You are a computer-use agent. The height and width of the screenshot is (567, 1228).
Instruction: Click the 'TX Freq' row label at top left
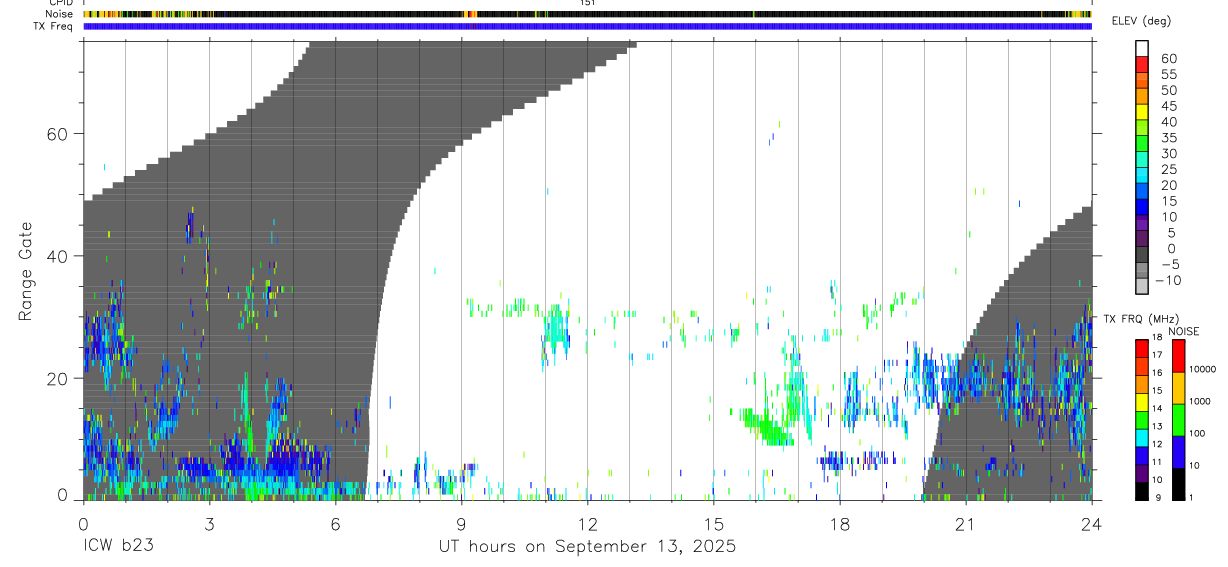(x=54, y=26)
